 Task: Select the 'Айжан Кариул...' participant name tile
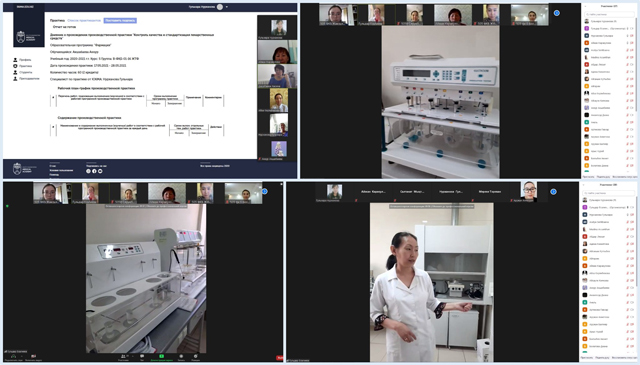pos(373,191)
